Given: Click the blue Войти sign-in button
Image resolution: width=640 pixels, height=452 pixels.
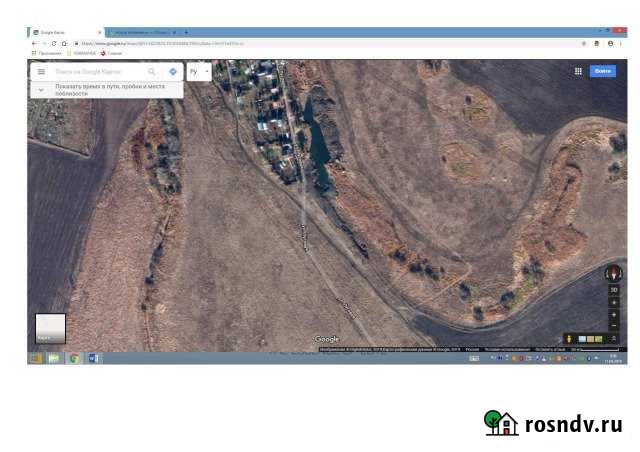Looking at the screenshot, I should click(602, 71).
